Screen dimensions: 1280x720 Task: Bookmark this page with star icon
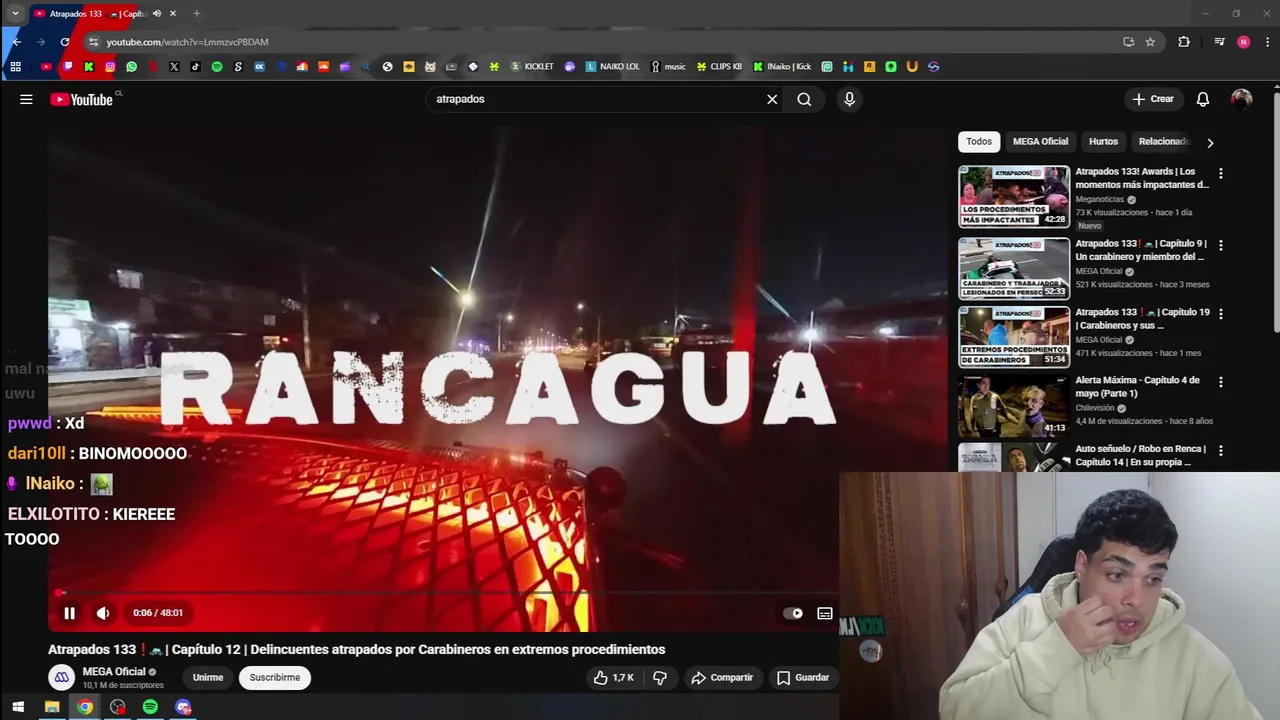click(x=1150, y=42)
